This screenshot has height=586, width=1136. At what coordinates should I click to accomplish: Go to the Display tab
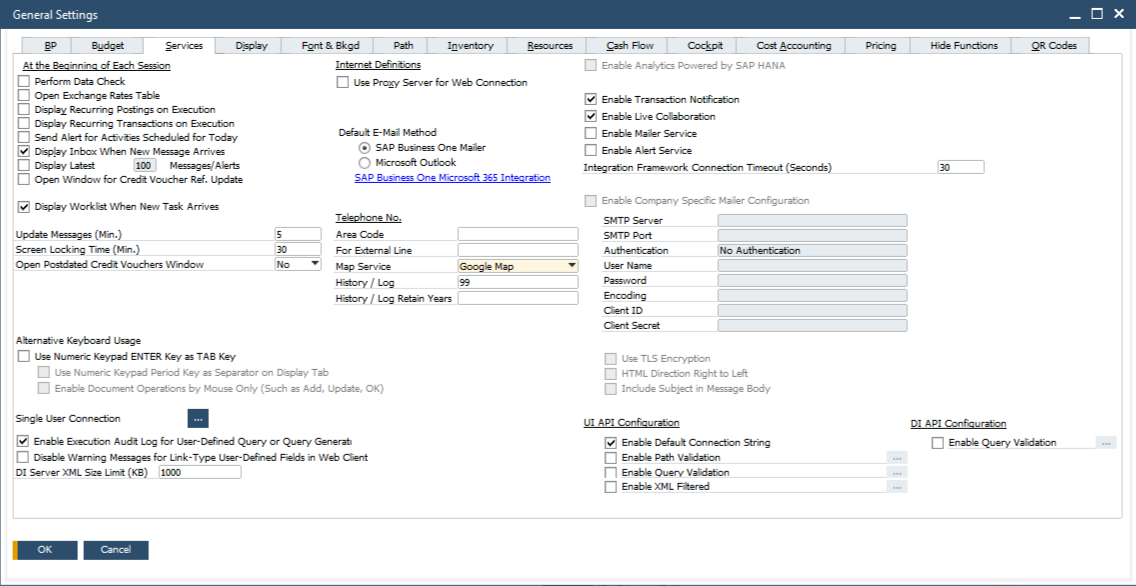click(251, 46)
